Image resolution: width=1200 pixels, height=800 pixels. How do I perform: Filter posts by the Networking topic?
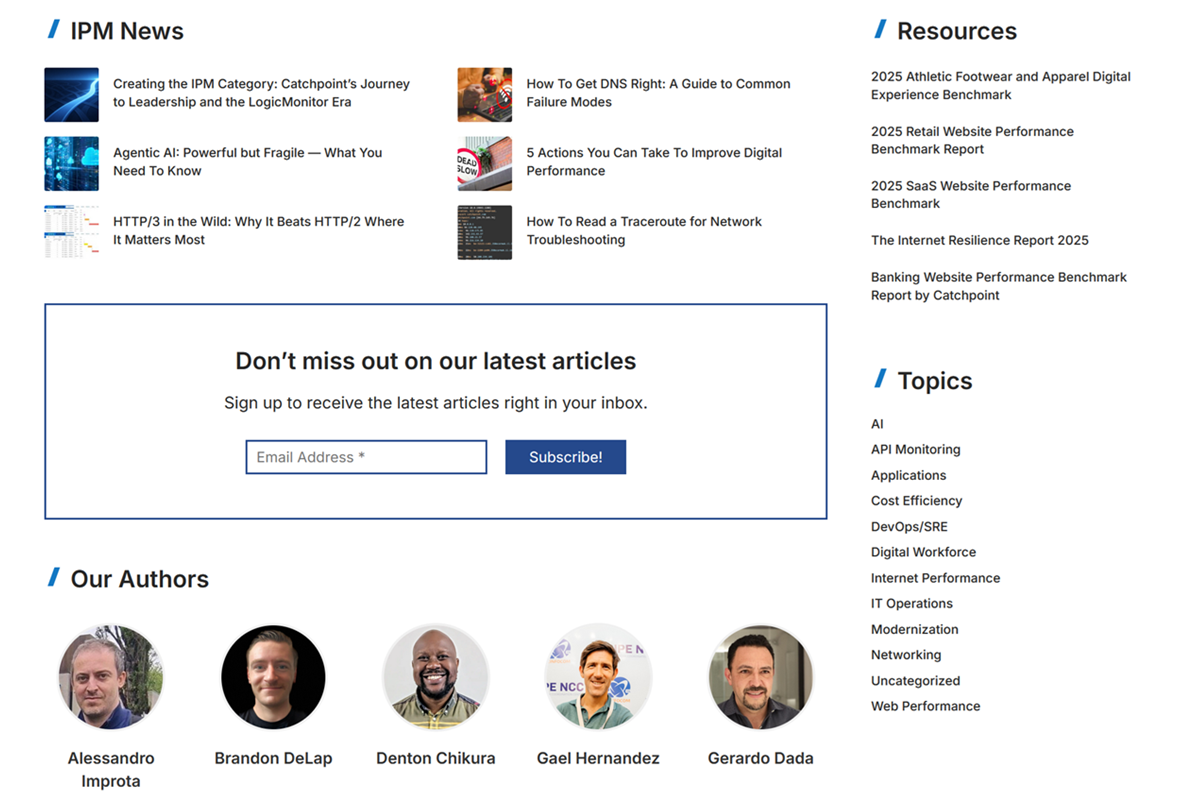click(906, 654)
